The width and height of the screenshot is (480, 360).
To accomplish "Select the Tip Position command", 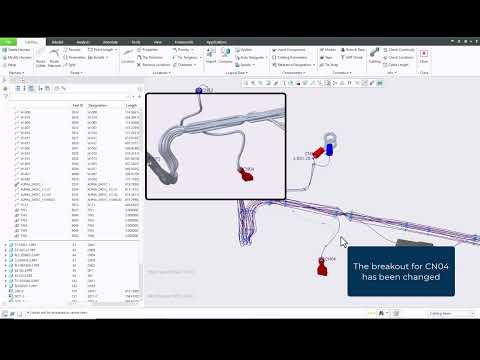I will click(x=150, y=57).
